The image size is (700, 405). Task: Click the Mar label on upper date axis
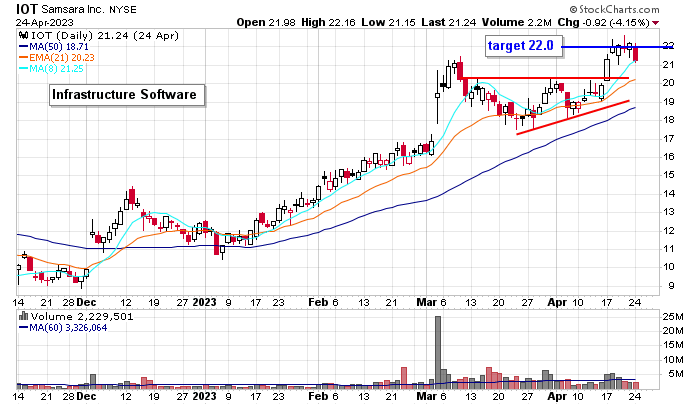tap(426, 302)
